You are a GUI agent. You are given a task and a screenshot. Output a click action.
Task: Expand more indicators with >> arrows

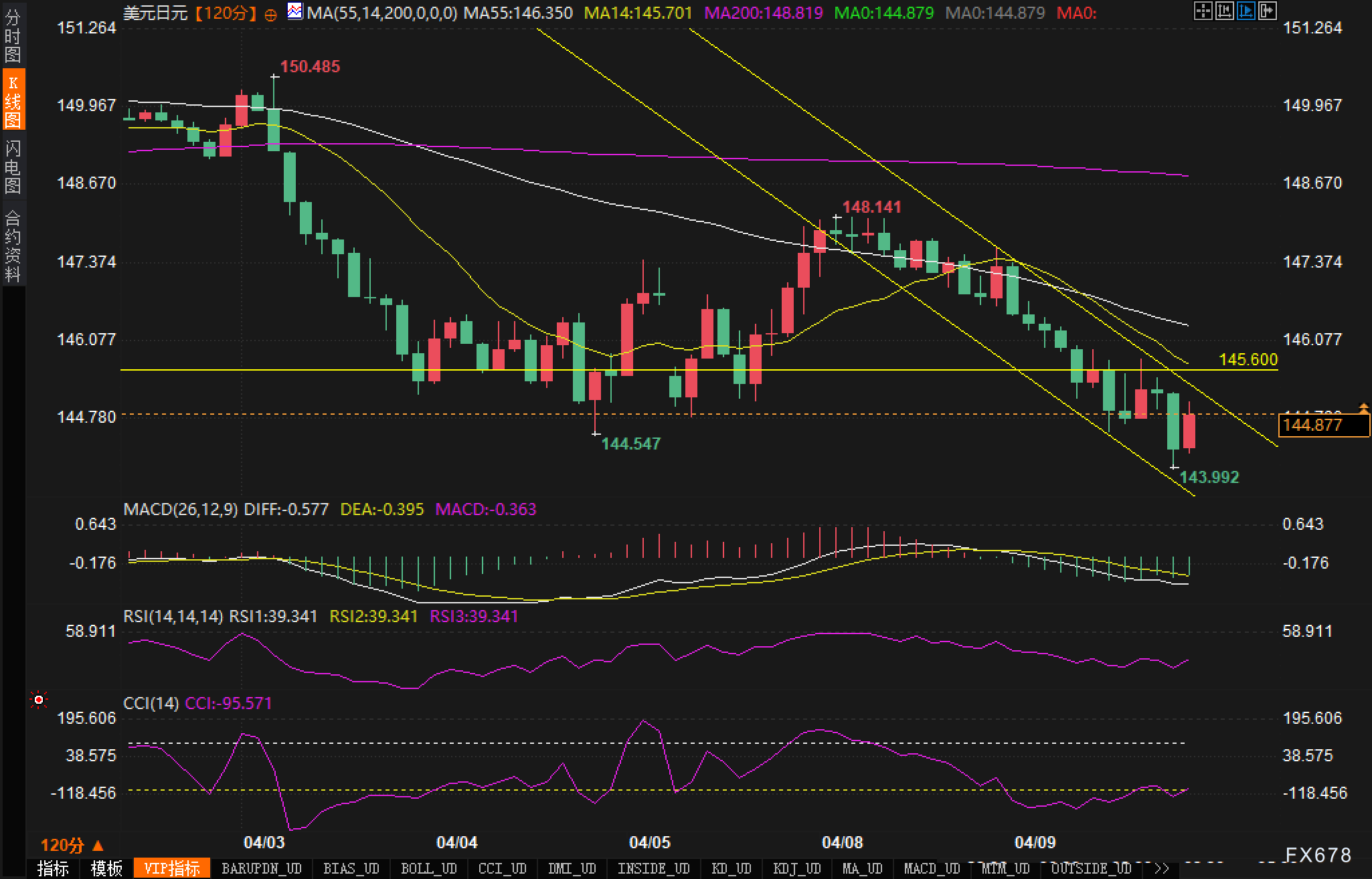(1161, 868)
